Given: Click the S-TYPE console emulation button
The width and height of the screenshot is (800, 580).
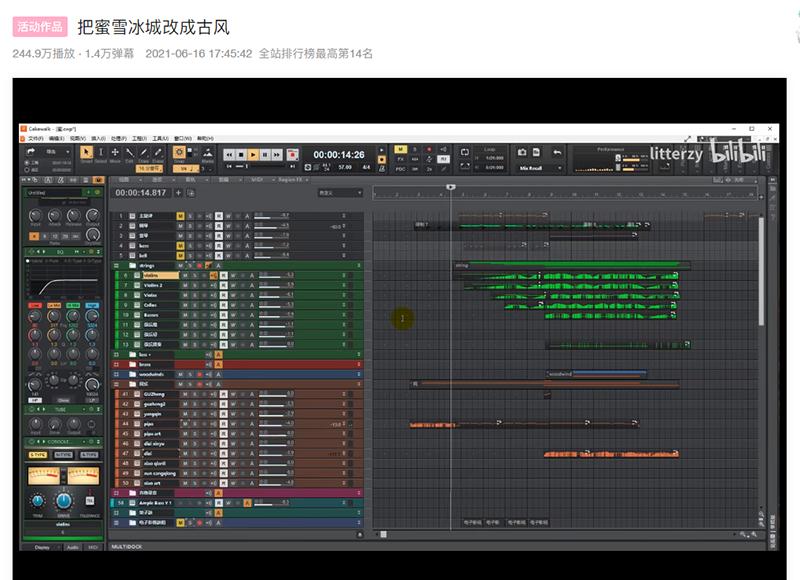Looking at the screenshot, I should (38, 454).
